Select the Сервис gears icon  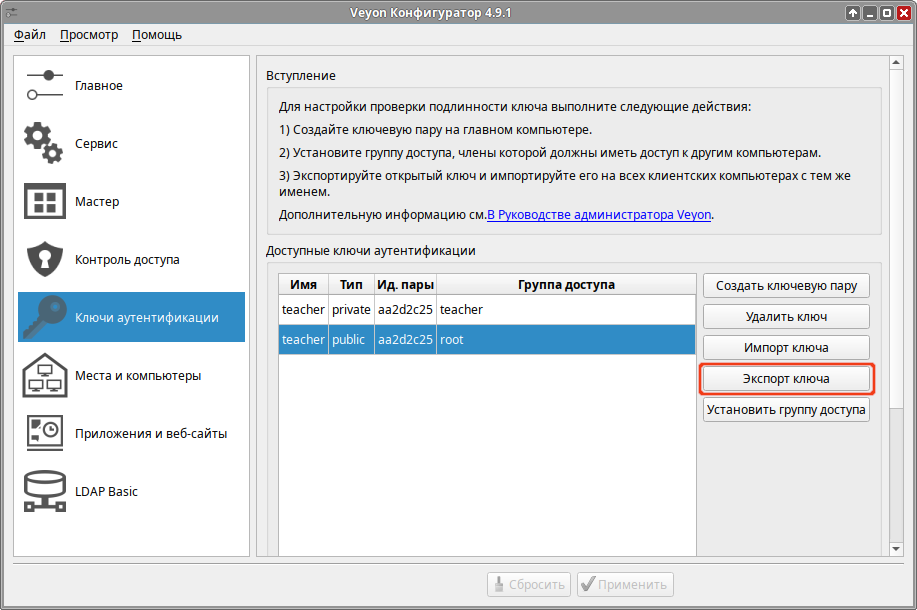point(43,143)
